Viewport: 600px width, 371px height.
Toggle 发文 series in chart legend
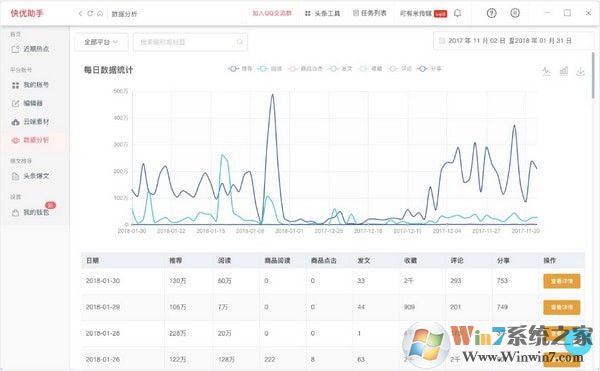[x=340, y=69]
